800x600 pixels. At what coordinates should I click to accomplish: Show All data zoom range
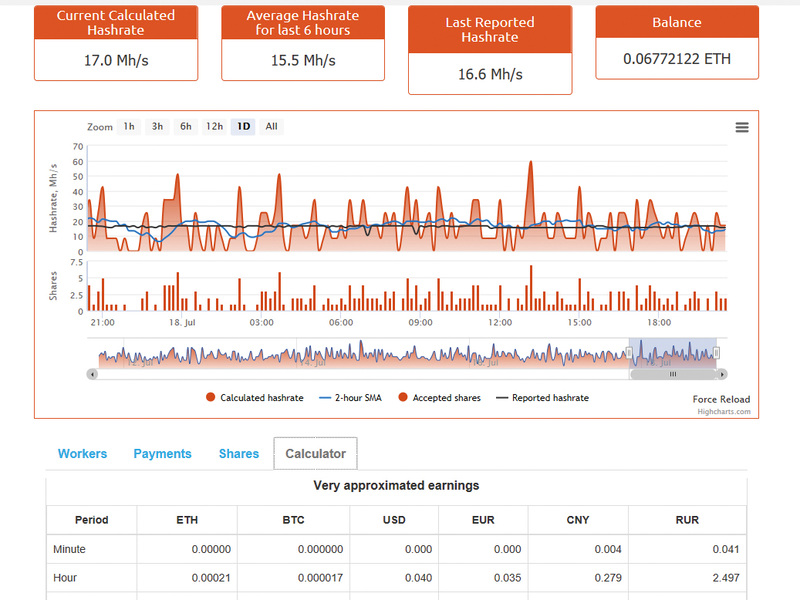[271, 127]
